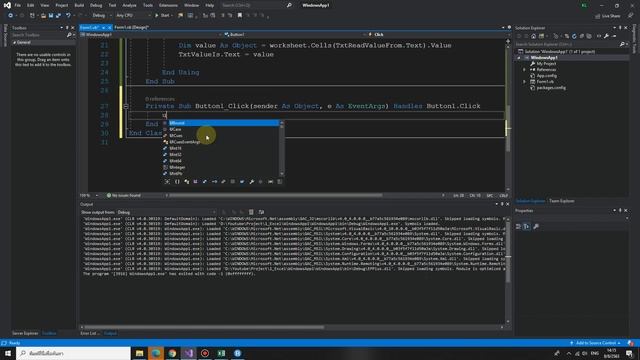This screenshot has height=360, width=640.
Task: Open the Edit menu
Action: [31, 5]
